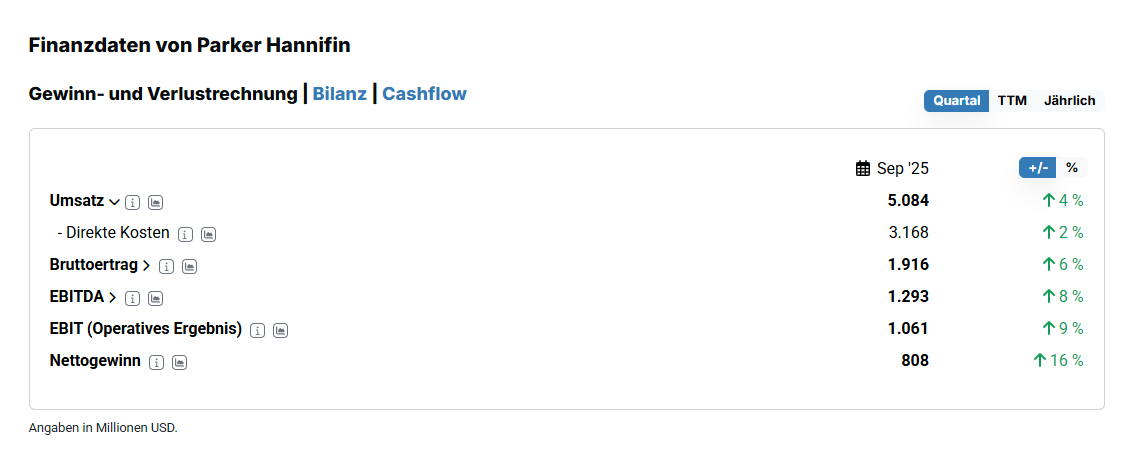Open the Bilanz link

339,94
